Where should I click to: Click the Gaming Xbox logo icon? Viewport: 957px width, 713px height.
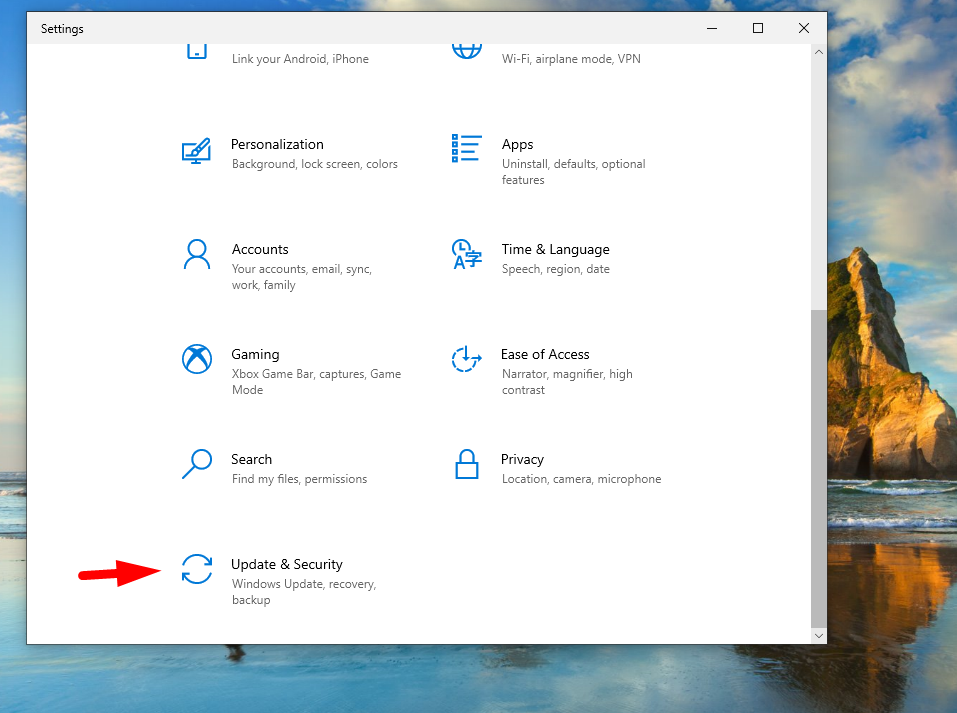pyautogui.click(x=196, y=359)
